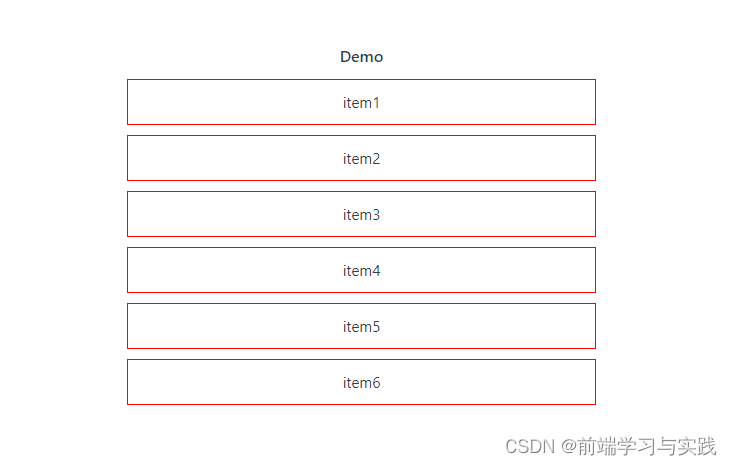
Task: Click the gap between item5 and item6 boxes
Action: 361,354
